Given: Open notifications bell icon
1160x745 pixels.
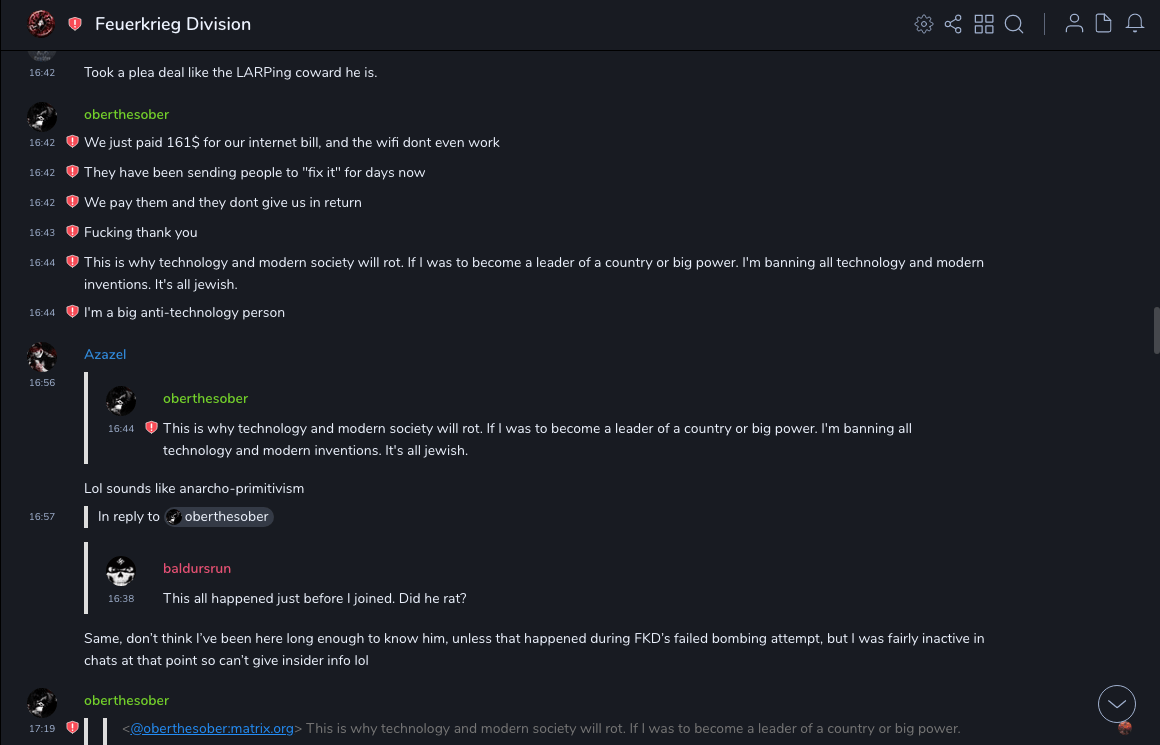Looking at the screenshot, I should tap(1135, 24).
